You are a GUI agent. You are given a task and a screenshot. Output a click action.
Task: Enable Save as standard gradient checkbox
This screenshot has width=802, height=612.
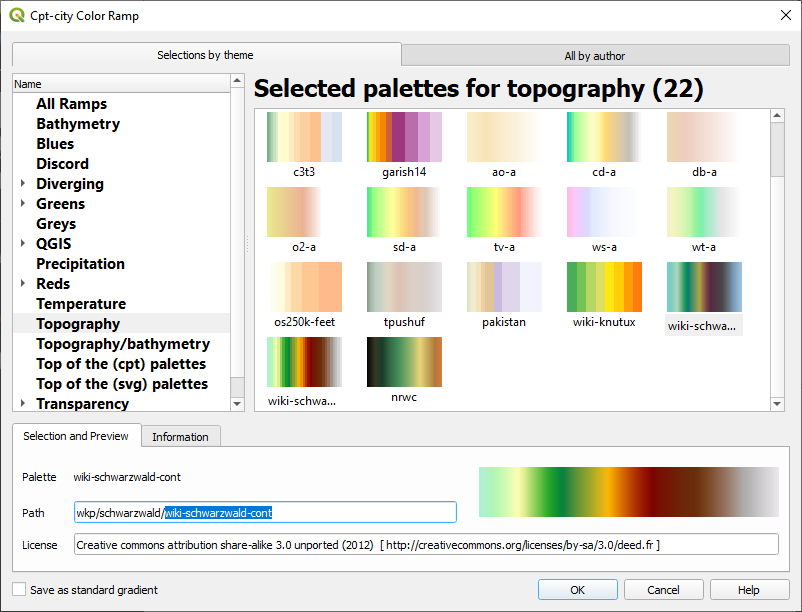tap(20, 590)
